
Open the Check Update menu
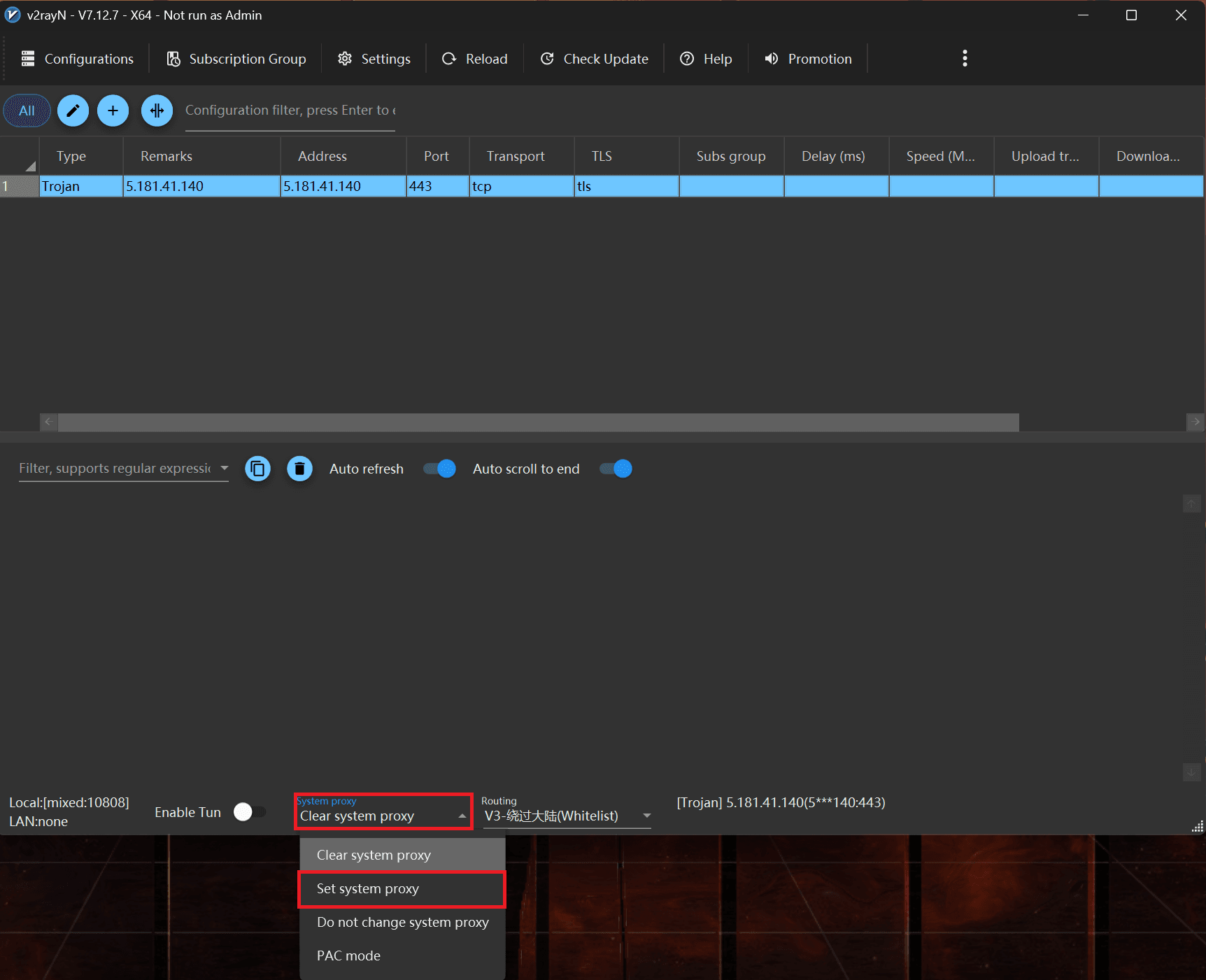tap(595, 59)
